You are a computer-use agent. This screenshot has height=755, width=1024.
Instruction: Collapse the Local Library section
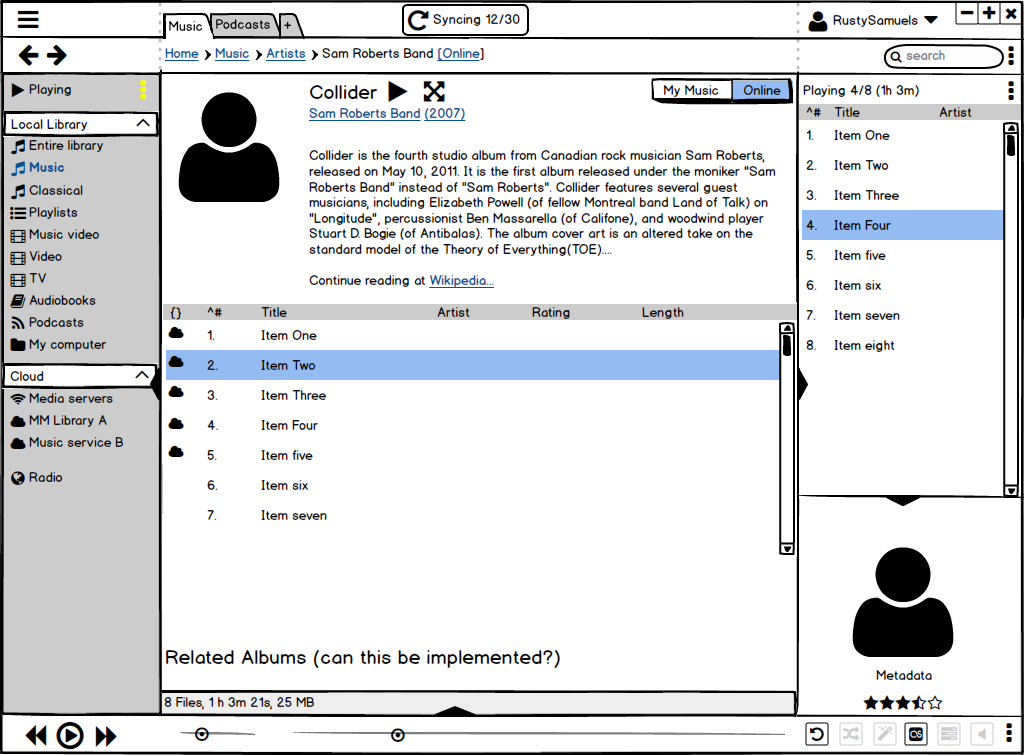click(x=143, y=124)
